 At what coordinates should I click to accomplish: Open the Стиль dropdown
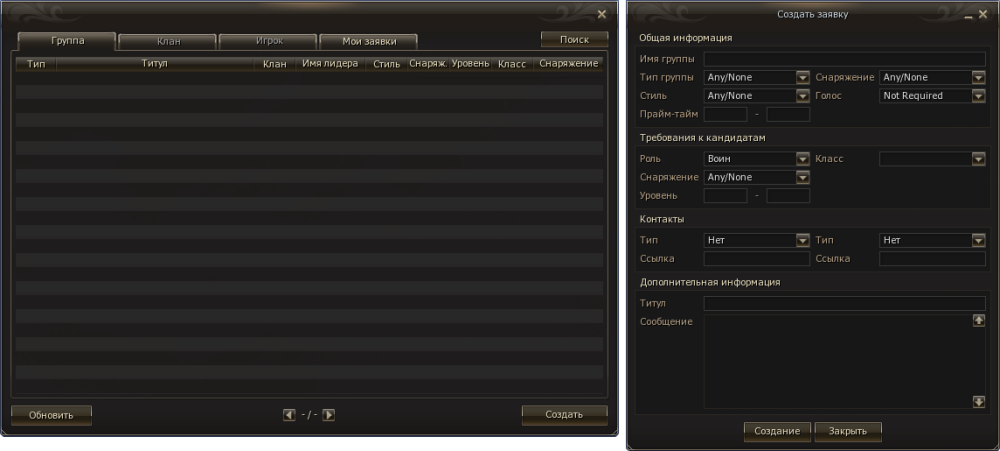[x=756, y=96]
